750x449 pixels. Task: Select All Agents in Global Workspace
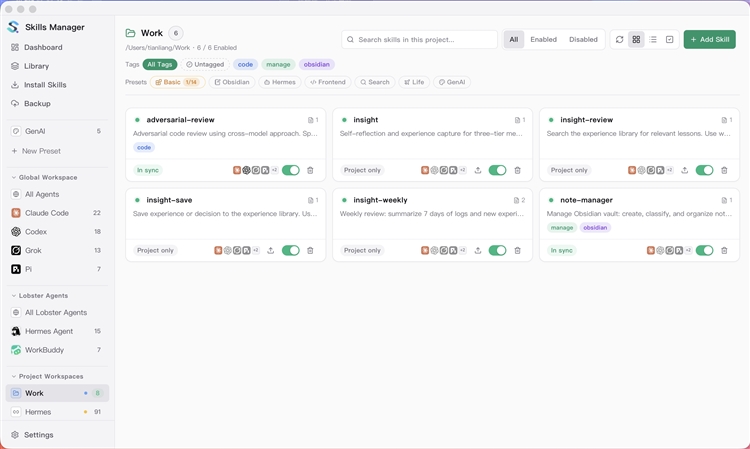point(57,195)
